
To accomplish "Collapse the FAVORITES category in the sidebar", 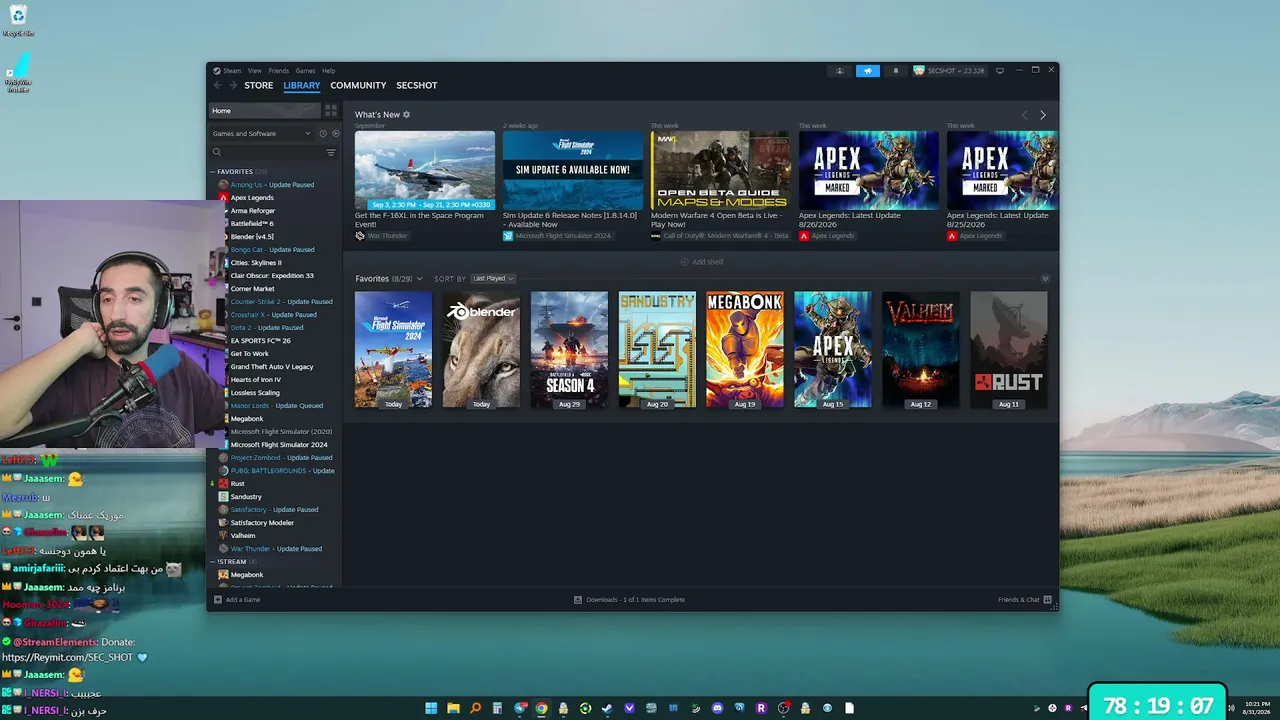I will pos(213,172).
